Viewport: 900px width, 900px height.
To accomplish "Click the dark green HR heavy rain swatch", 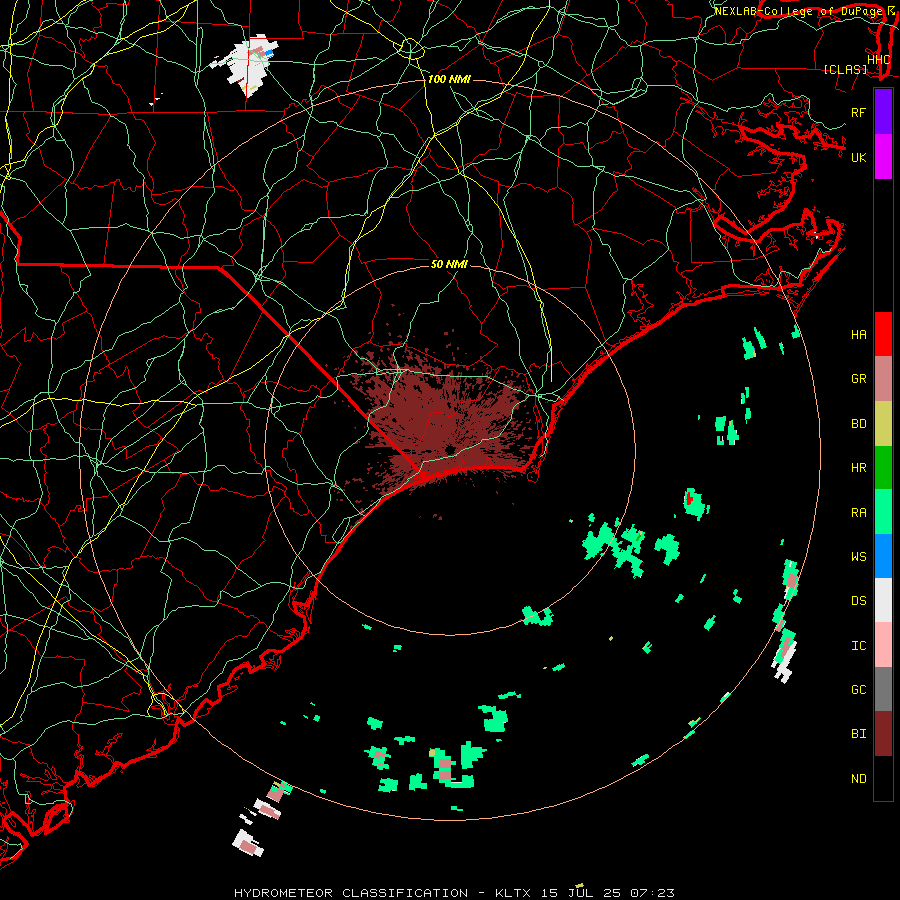I will pyautogui.click(x=883, y=468).
